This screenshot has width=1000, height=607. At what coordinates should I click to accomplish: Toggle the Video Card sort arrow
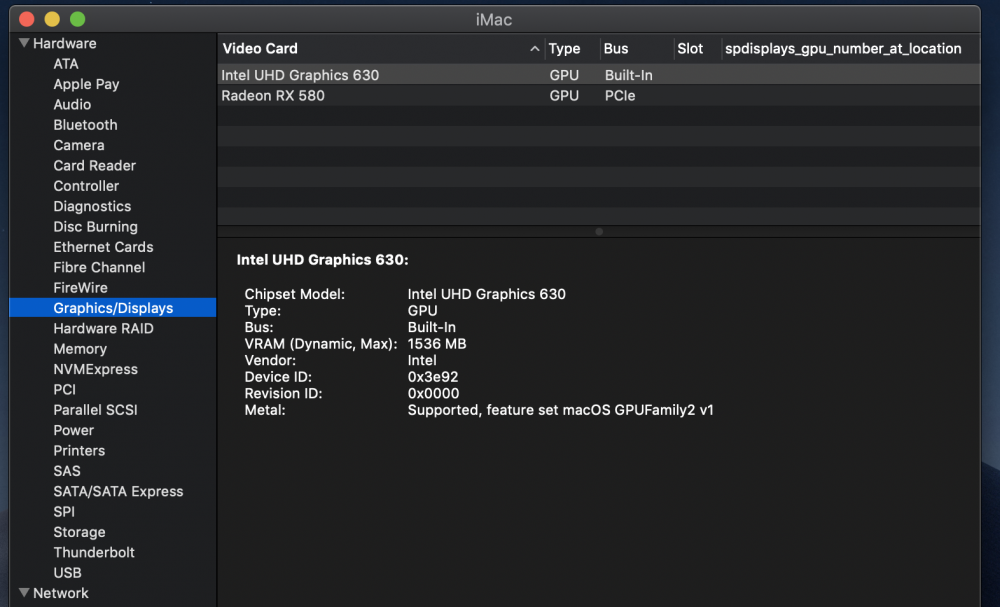[x=534, y=48]
